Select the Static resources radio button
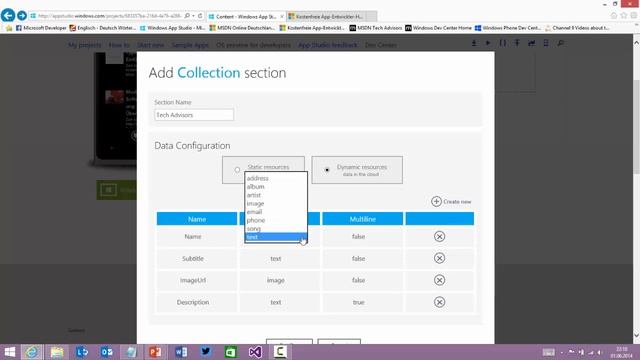 pos(237,170)
